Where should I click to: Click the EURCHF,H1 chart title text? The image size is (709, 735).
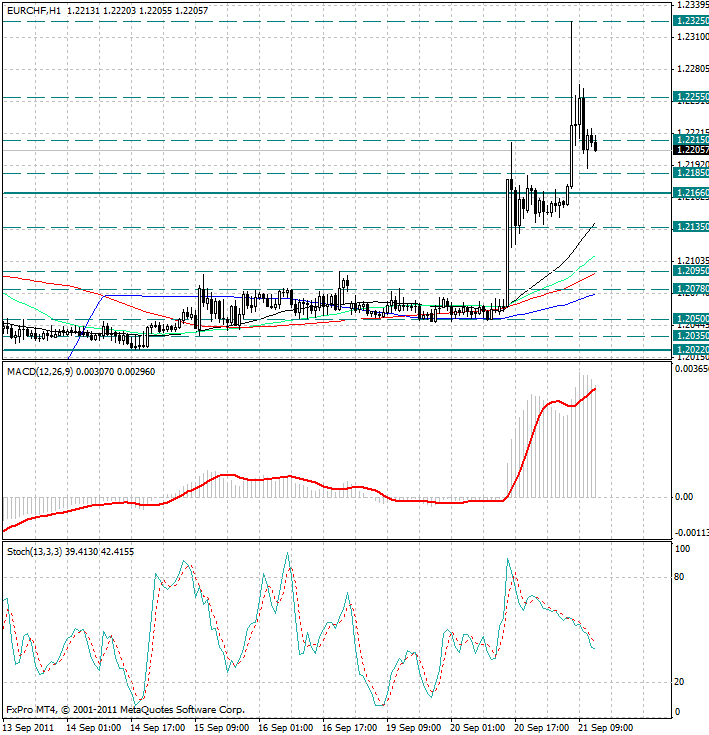(x=33, y=9)
